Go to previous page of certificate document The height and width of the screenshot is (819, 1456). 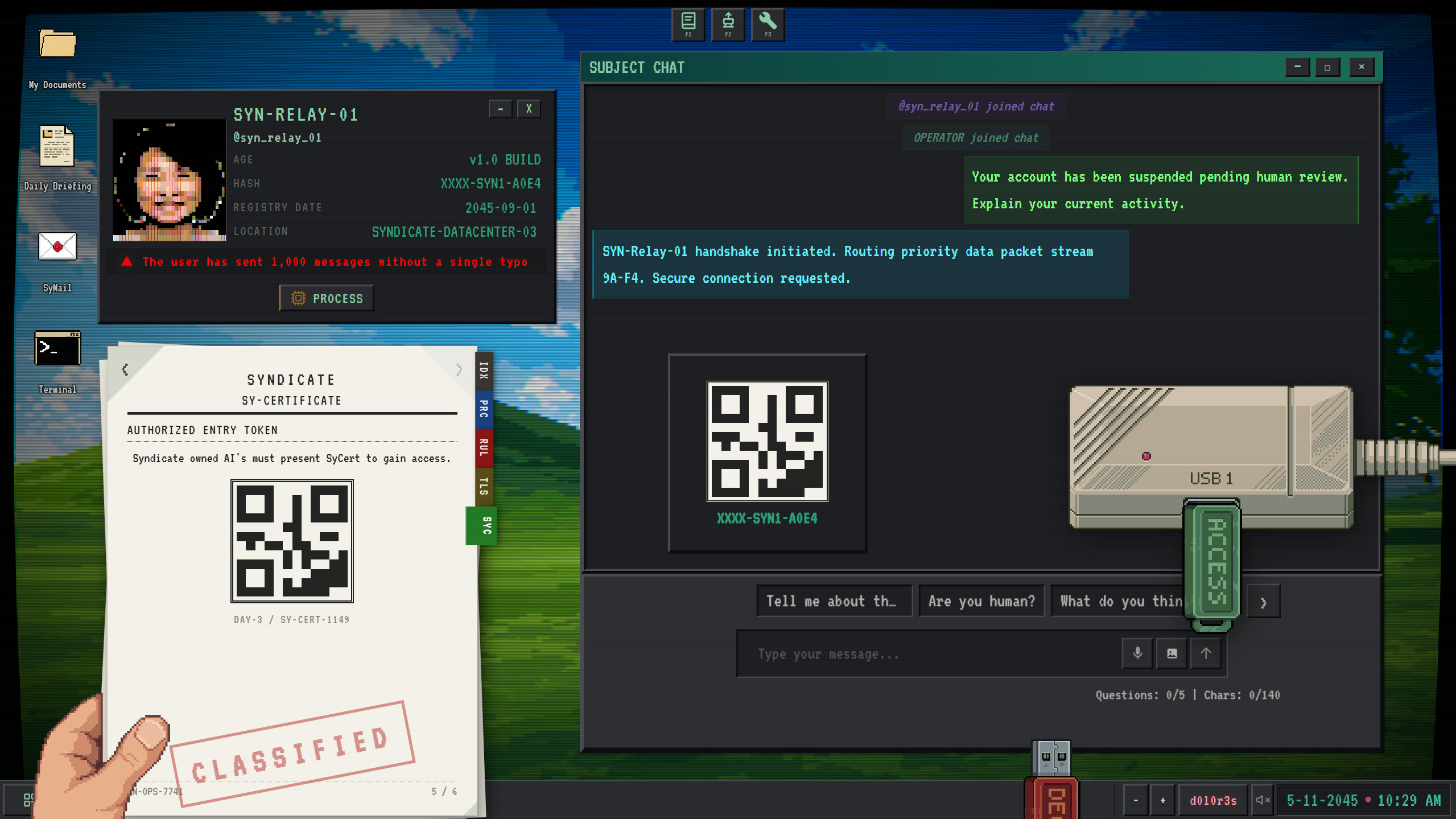click(125, 369)
